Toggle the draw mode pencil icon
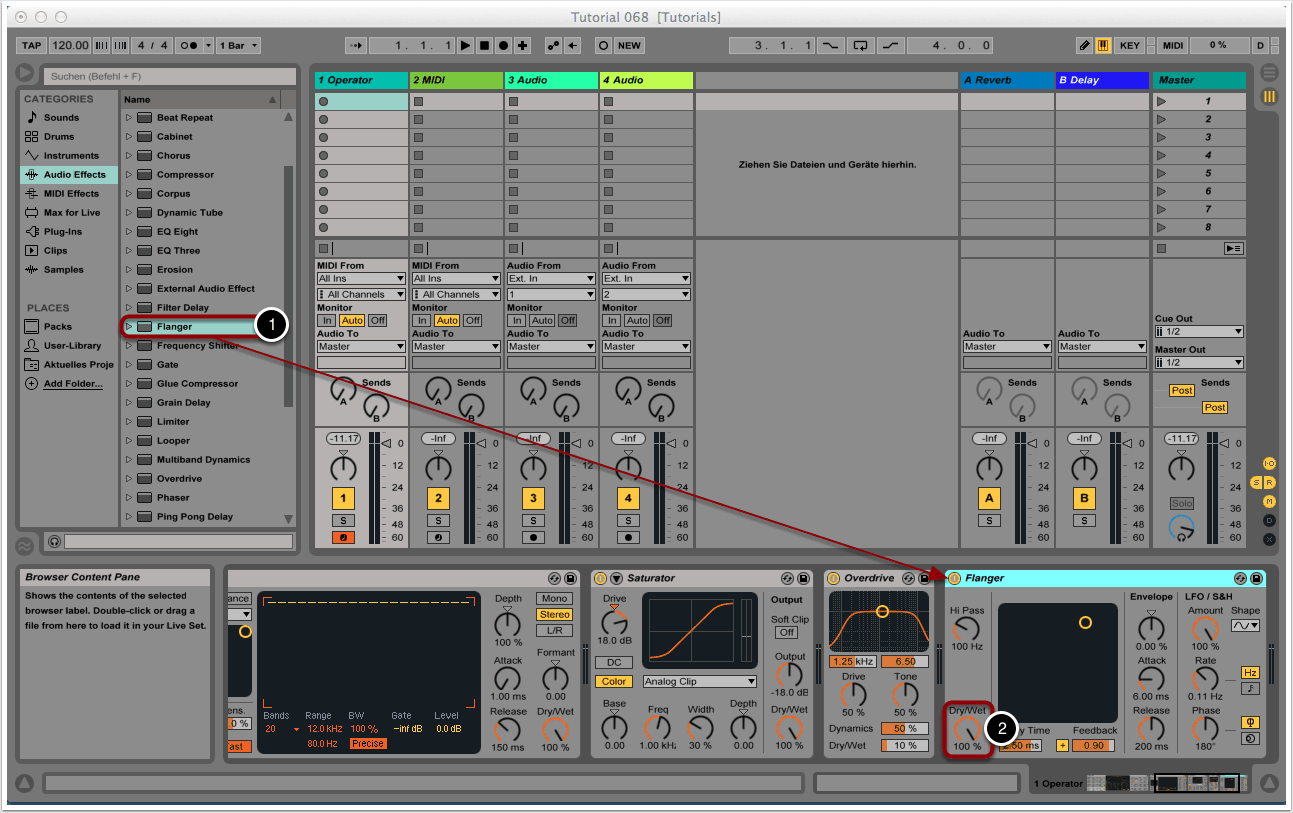This screenshot has width=1293, height=813. click(1085, 46)
